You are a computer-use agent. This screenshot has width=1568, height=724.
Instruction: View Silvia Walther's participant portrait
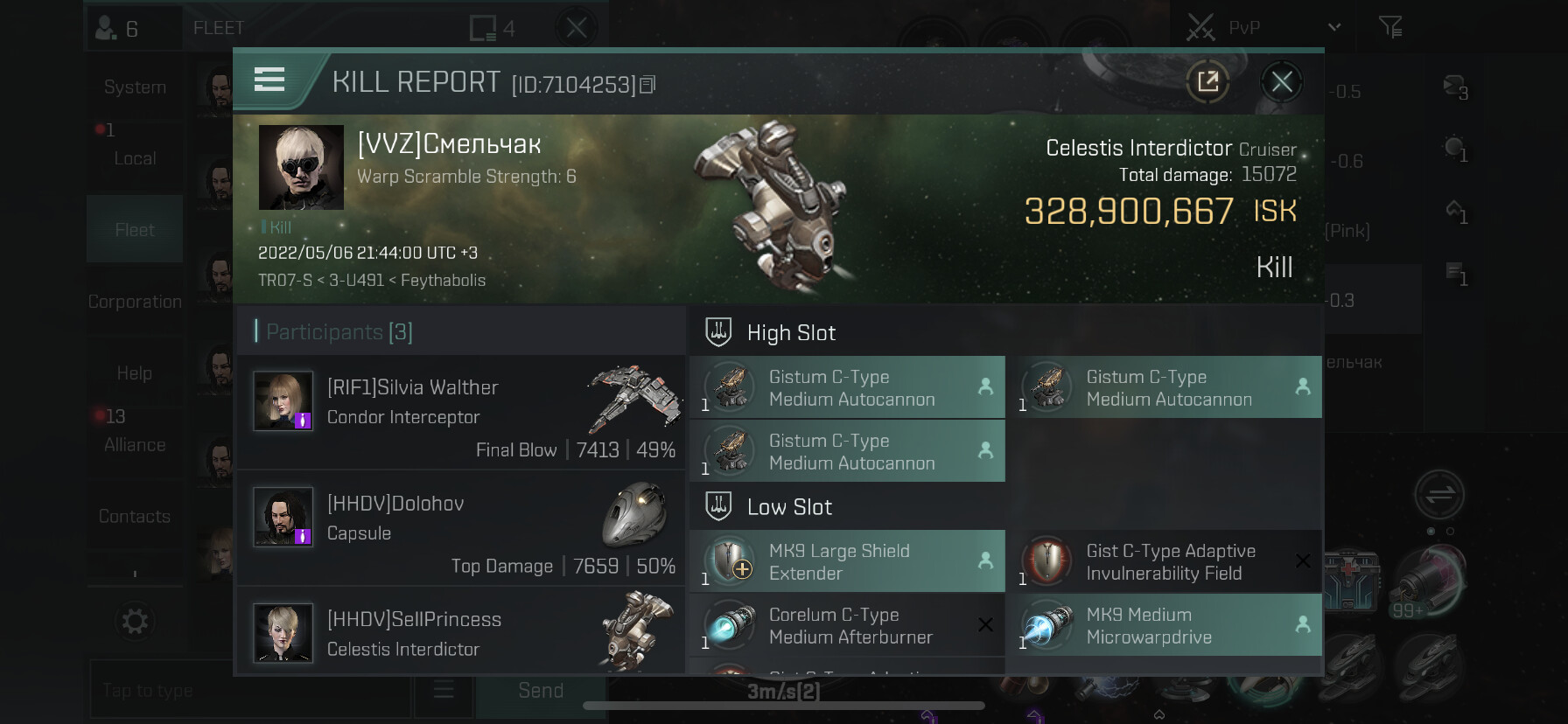tap(283, 401)
